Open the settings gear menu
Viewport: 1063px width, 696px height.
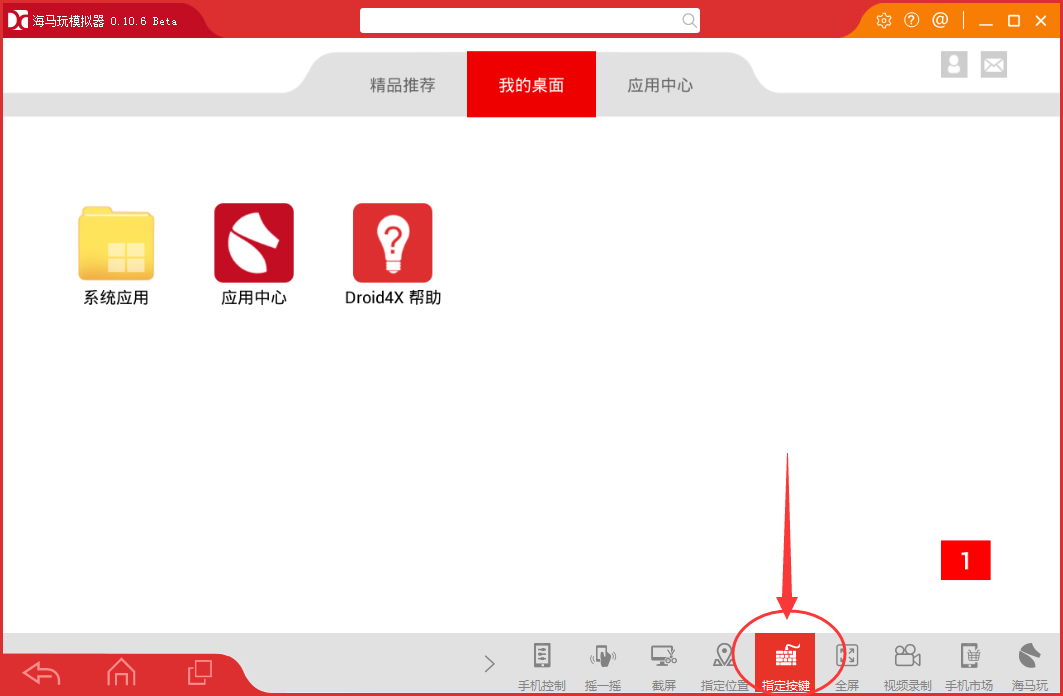883,19
